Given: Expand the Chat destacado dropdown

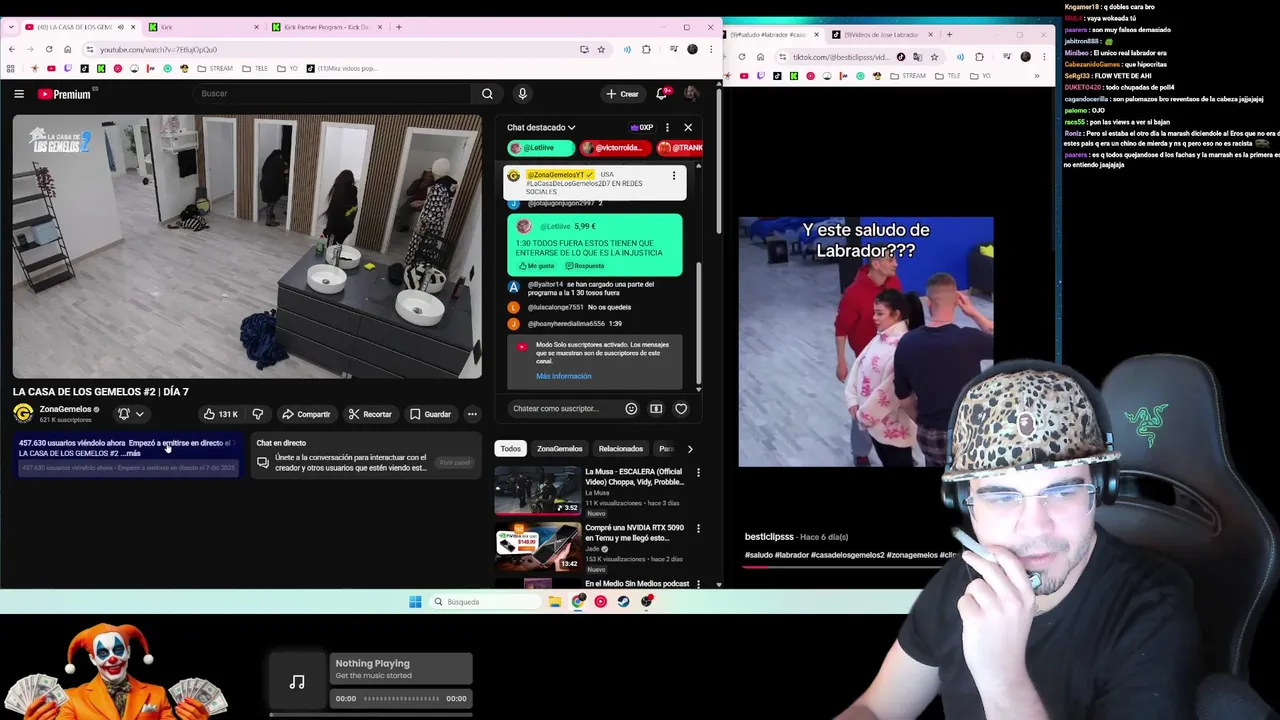Looking at the screenshot, I should click(x=541, y=128).
